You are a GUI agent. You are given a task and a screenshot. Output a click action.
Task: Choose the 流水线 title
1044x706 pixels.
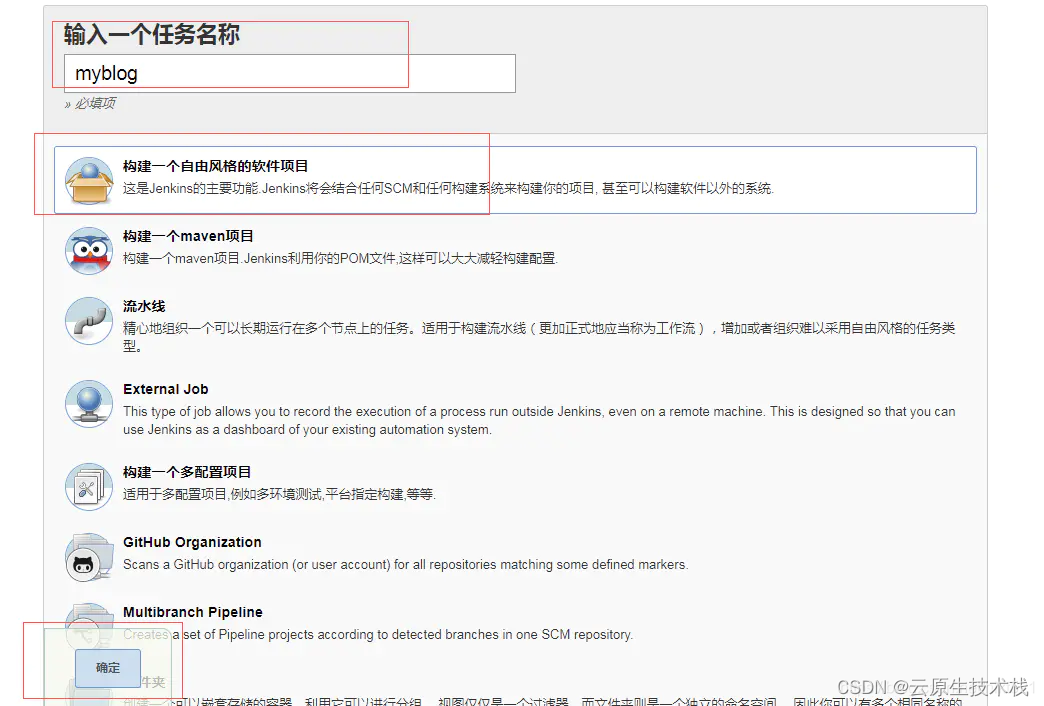(144, 306)
